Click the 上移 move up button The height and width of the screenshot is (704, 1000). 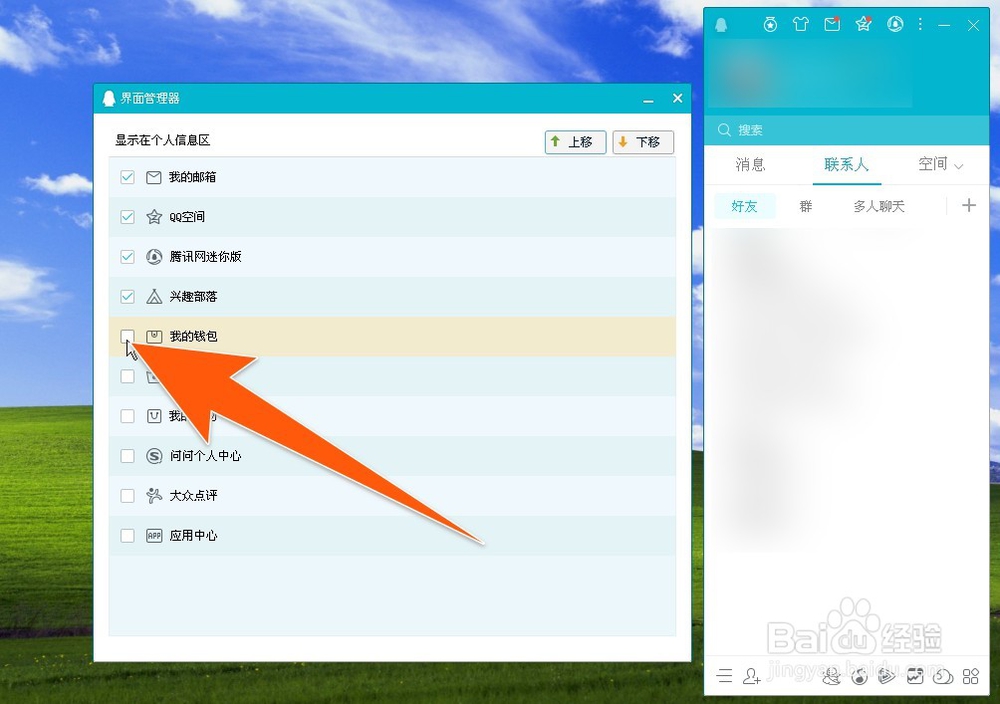(x=575, y=142)
